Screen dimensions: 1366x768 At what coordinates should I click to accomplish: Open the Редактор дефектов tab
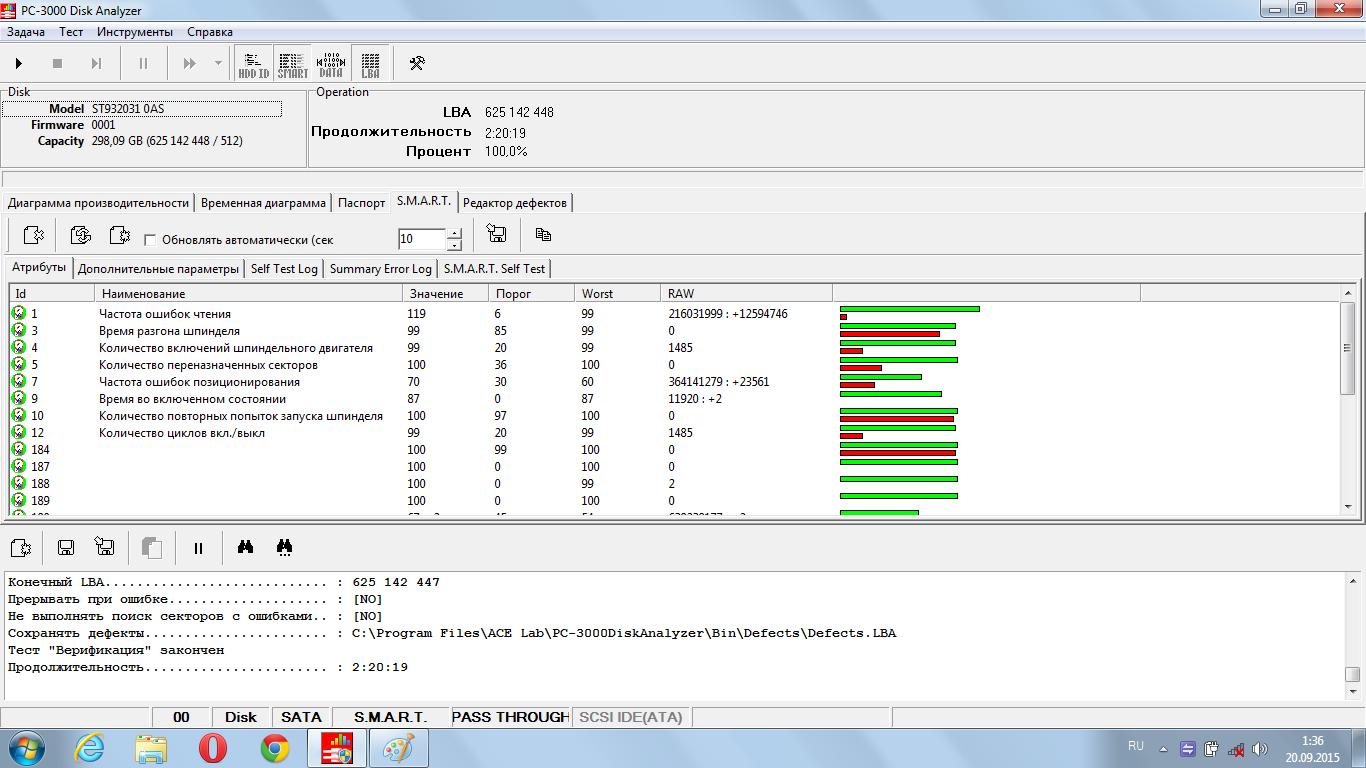(515, 203)
